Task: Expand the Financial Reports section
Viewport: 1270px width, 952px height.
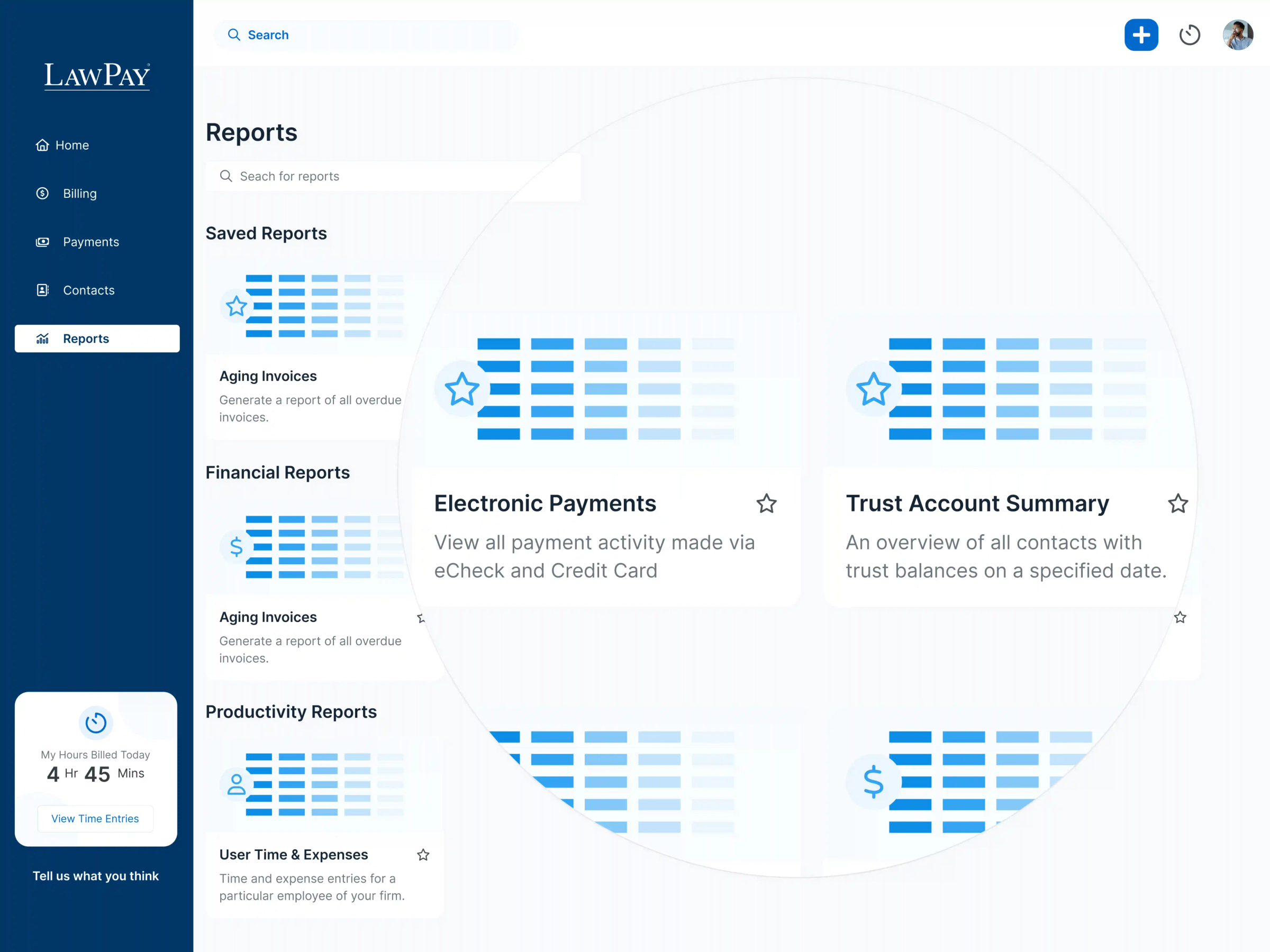Action: tap(277, 471)
